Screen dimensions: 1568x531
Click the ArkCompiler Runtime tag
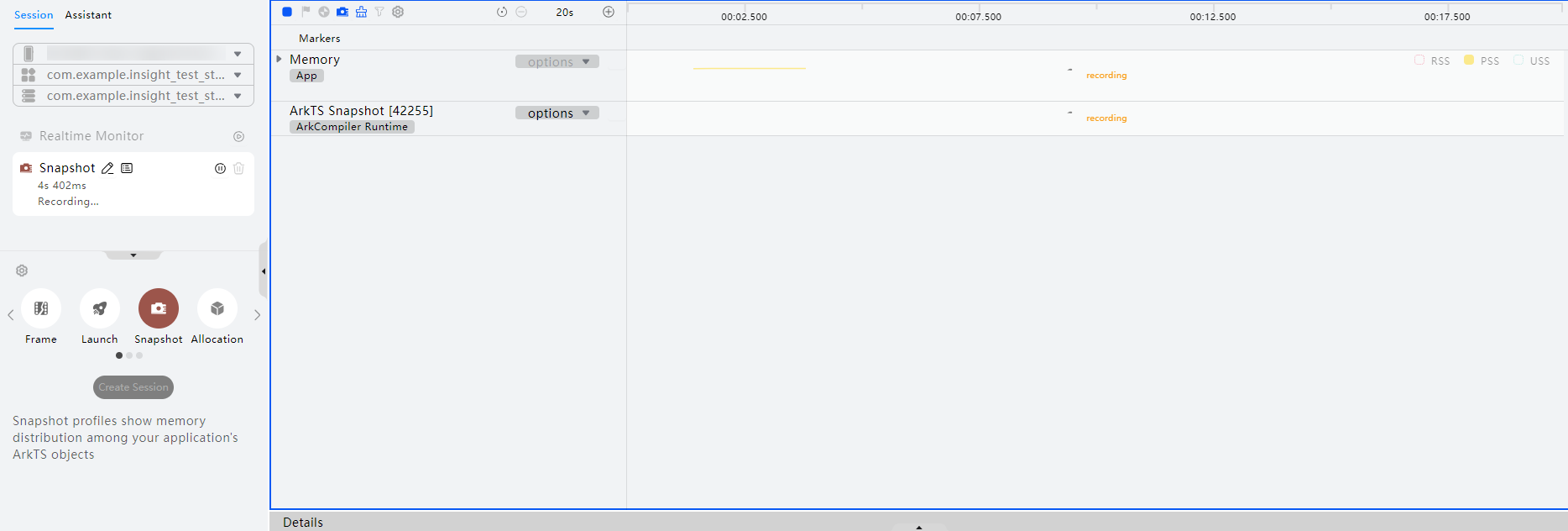[352, 127]
